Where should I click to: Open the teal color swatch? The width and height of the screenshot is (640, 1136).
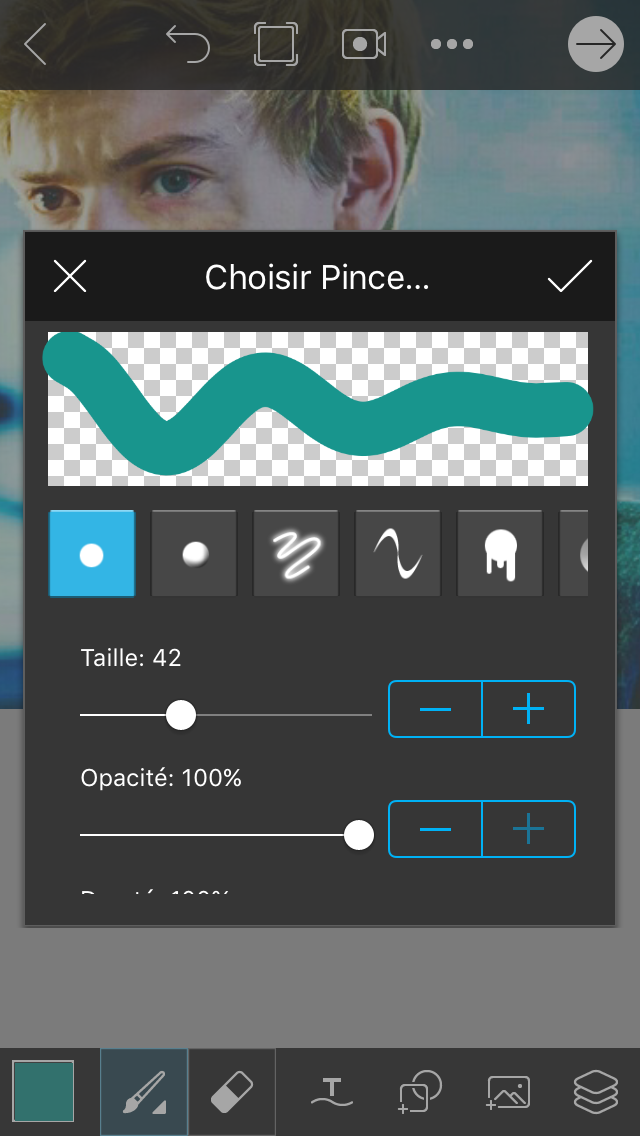coord(43,1092)
